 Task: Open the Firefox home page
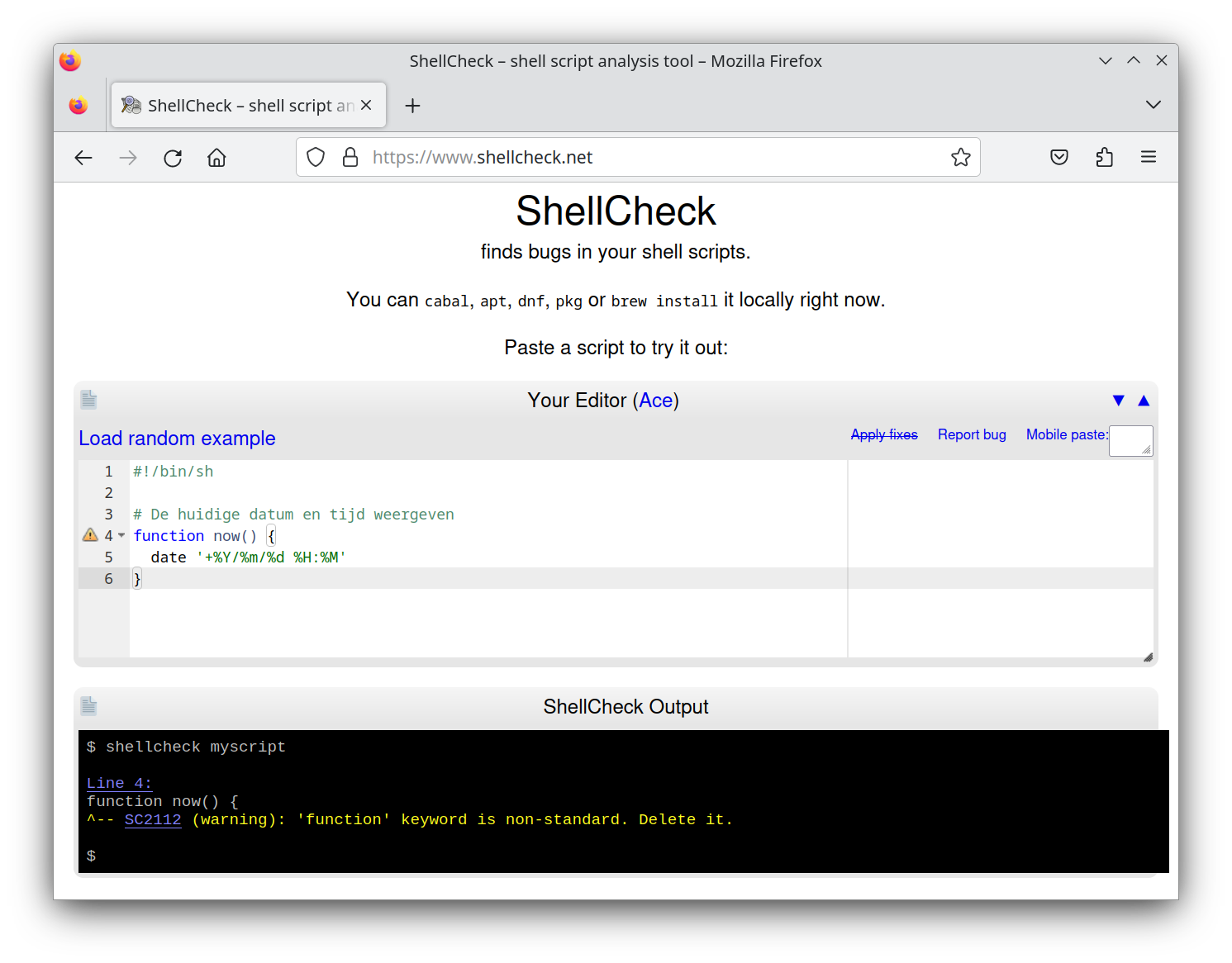pos(216,158)
